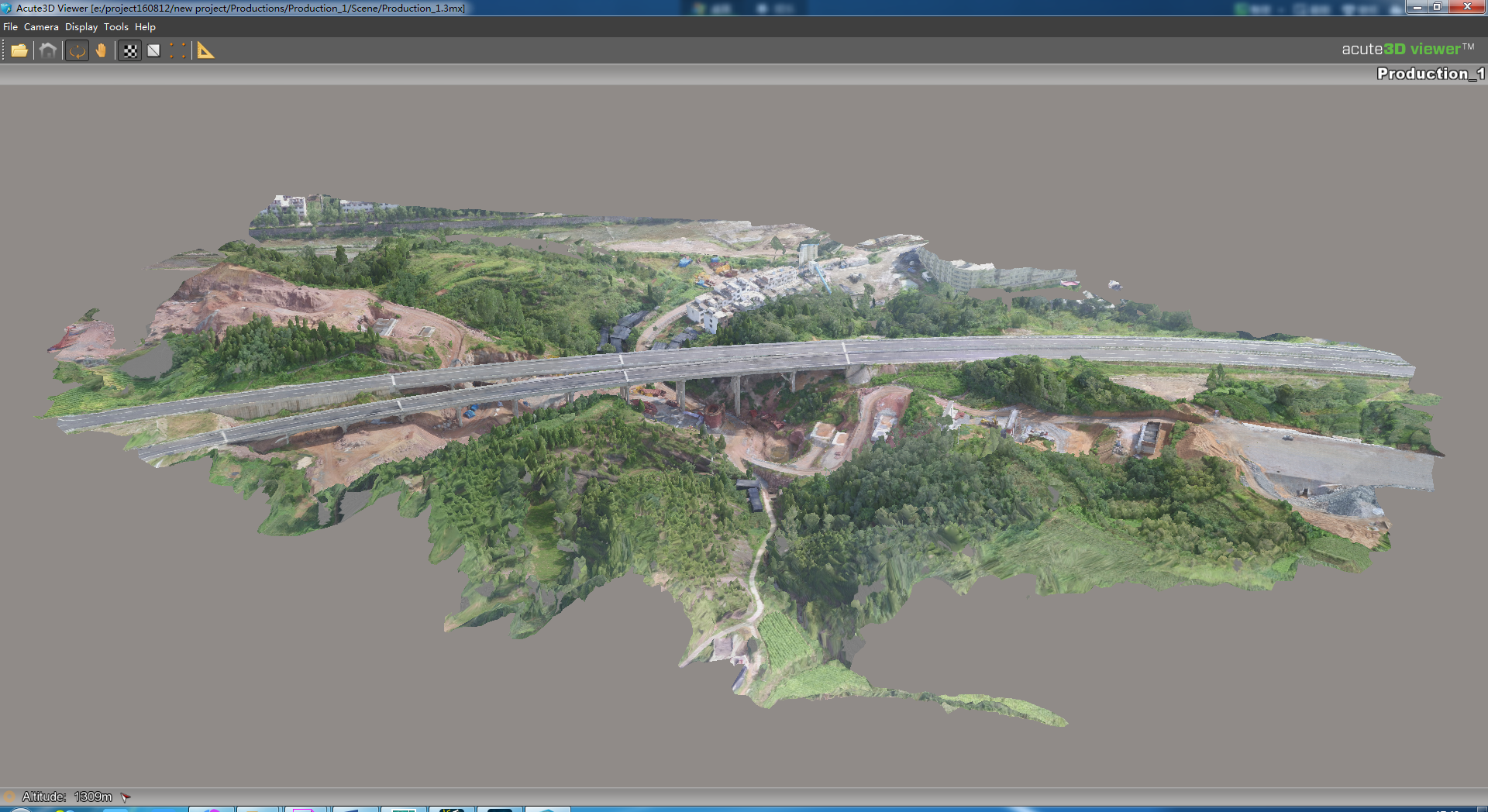Toggle textured display mode checkerboard icon

130,51
